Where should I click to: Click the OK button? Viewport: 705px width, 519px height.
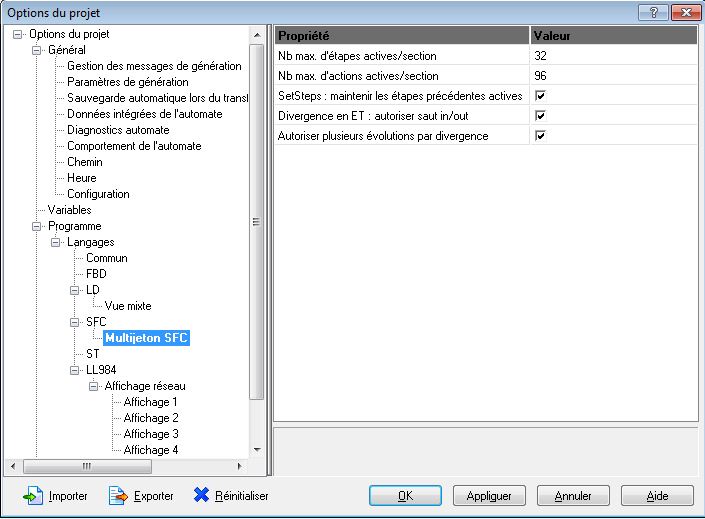pos(405,496)
